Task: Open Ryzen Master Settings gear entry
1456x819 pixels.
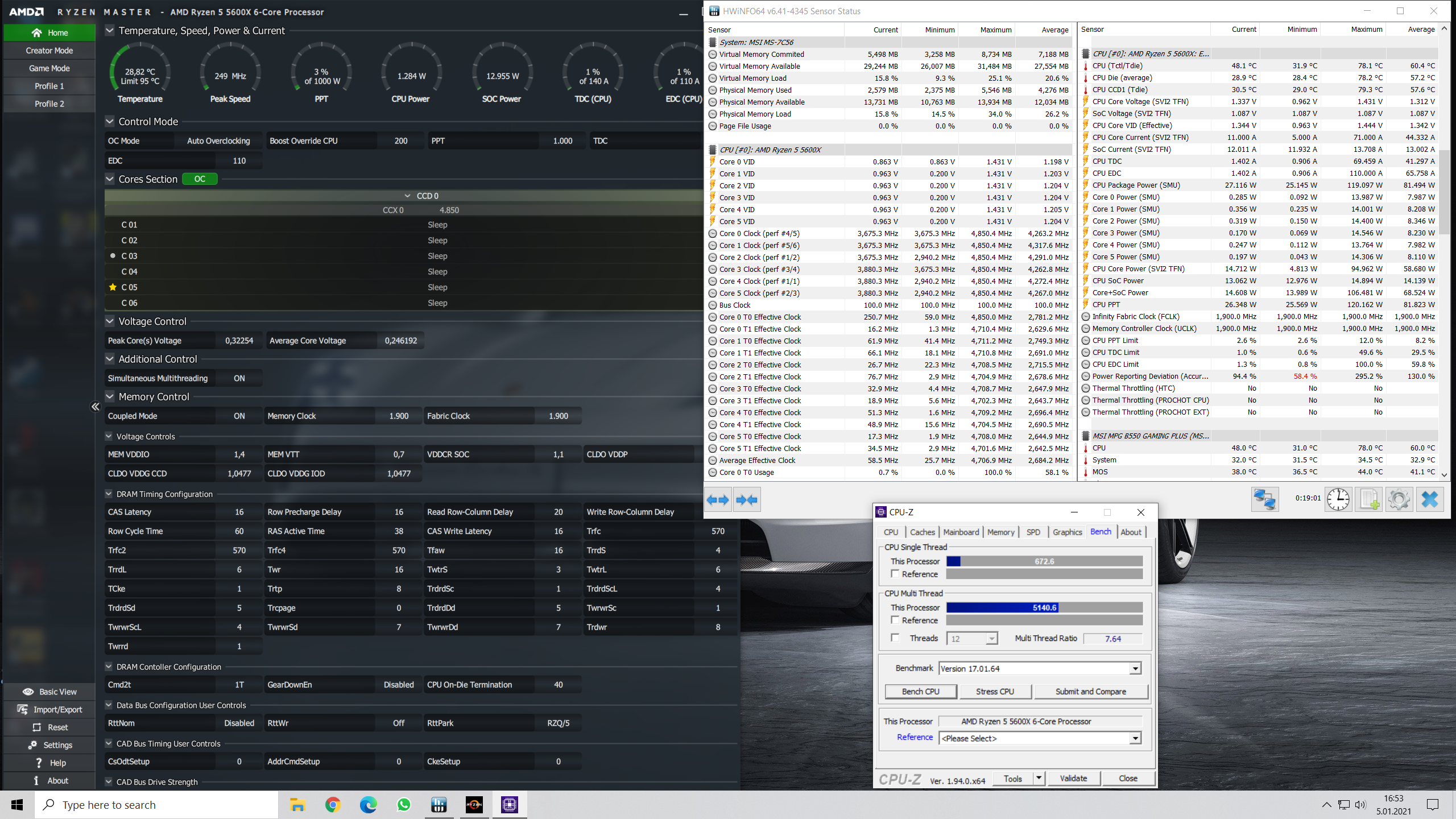Action: point(33,744)
